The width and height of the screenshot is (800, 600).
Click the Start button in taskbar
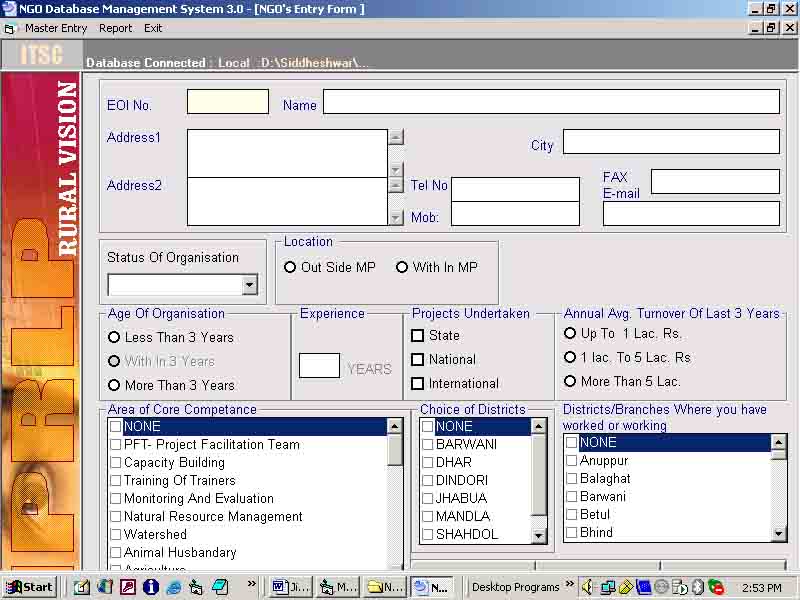[30, 587]
